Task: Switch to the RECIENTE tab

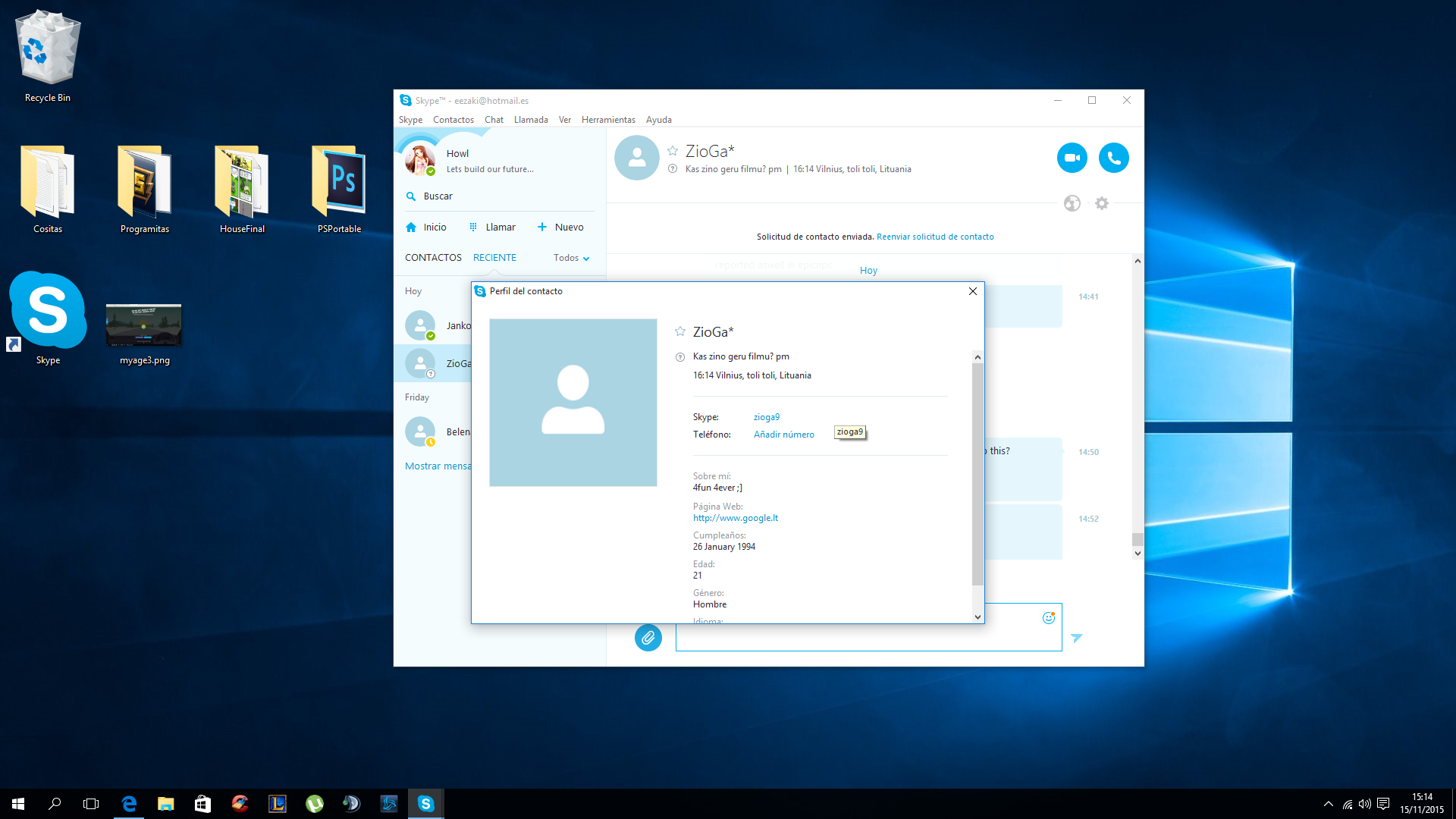Action: coord(494,258)
